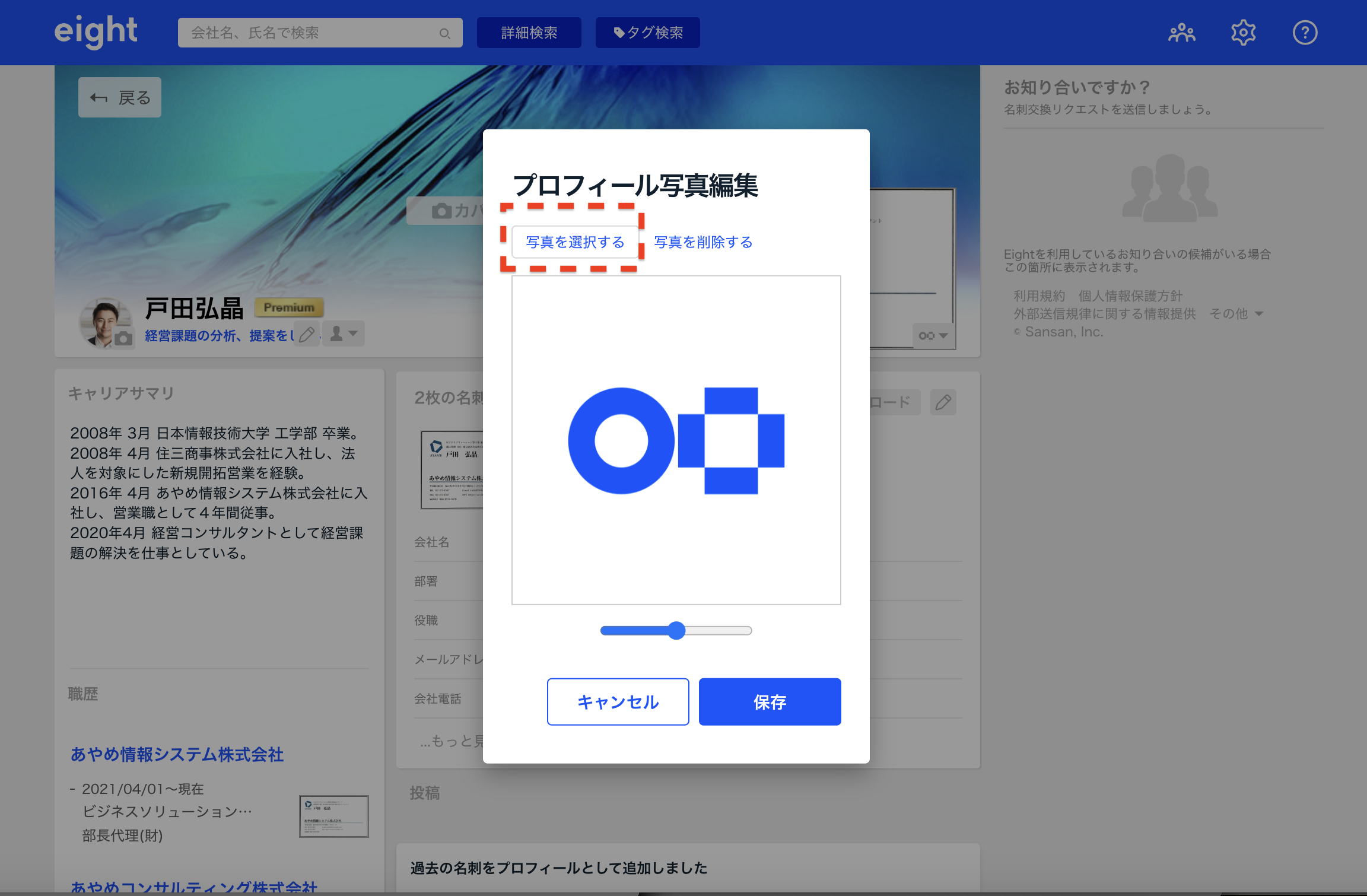Click the Eight logo

pyautogui.click(x=96, y=31)
